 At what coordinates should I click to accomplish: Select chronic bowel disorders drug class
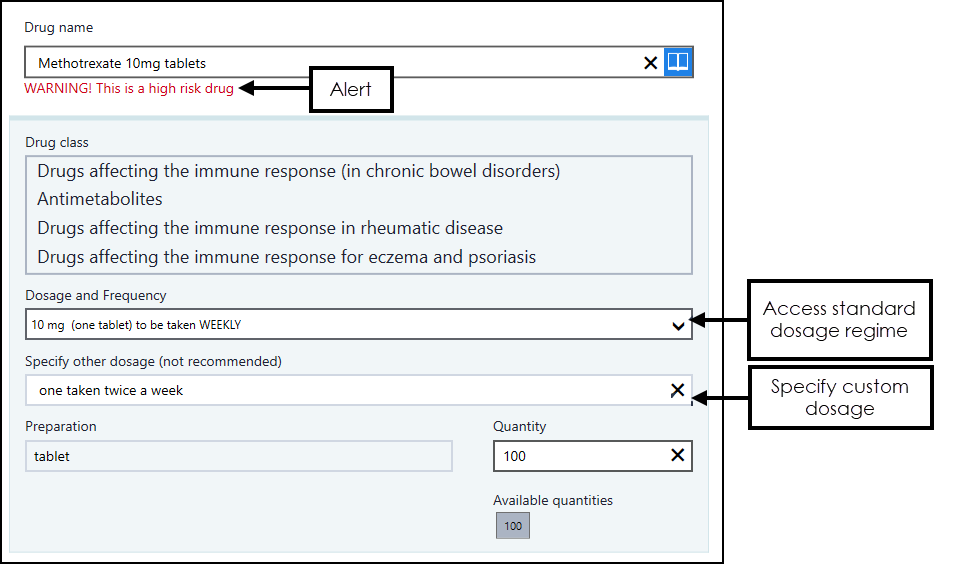tap(298, 171)
